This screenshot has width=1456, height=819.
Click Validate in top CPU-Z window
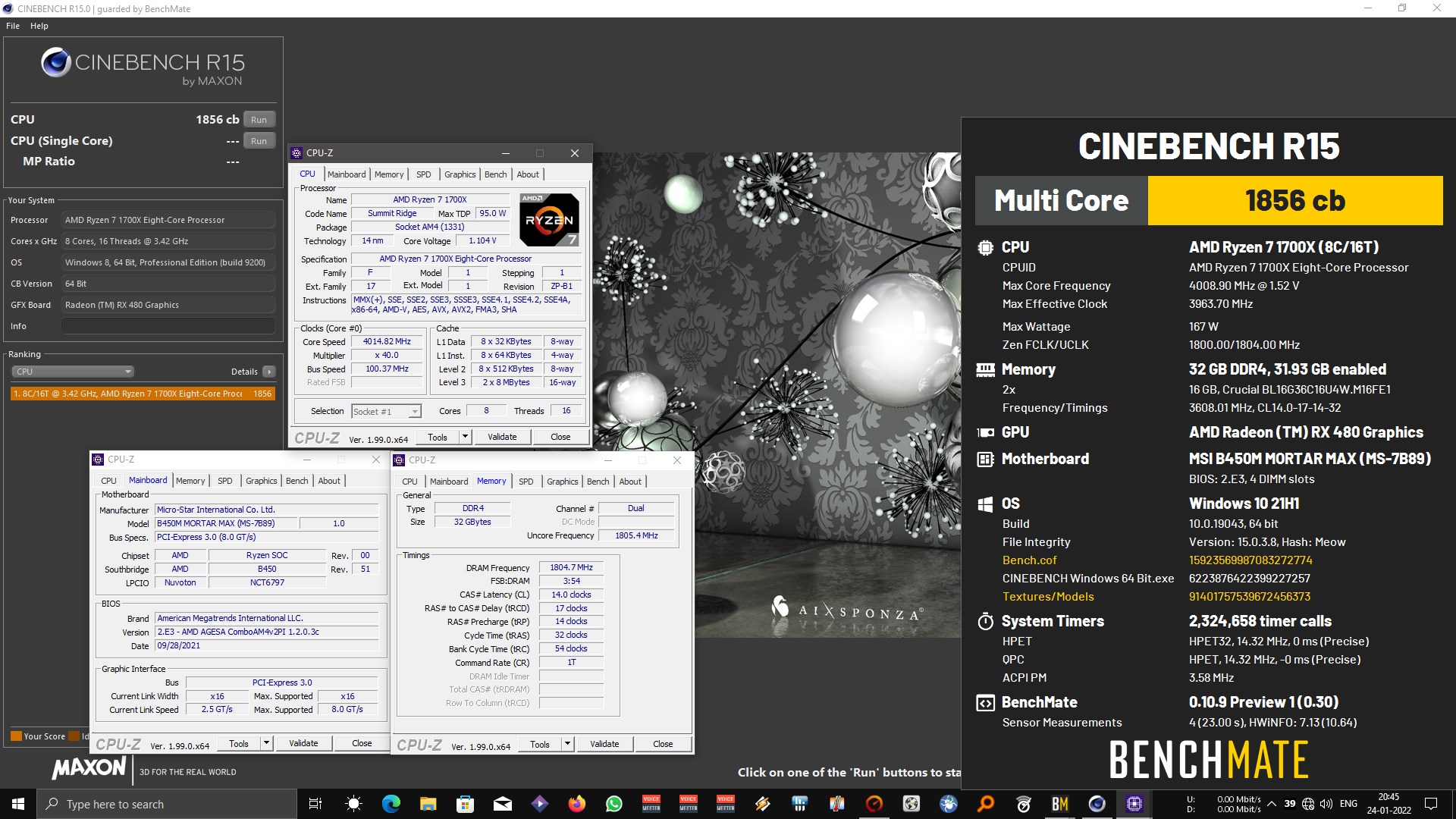click(x=502, y=437)
